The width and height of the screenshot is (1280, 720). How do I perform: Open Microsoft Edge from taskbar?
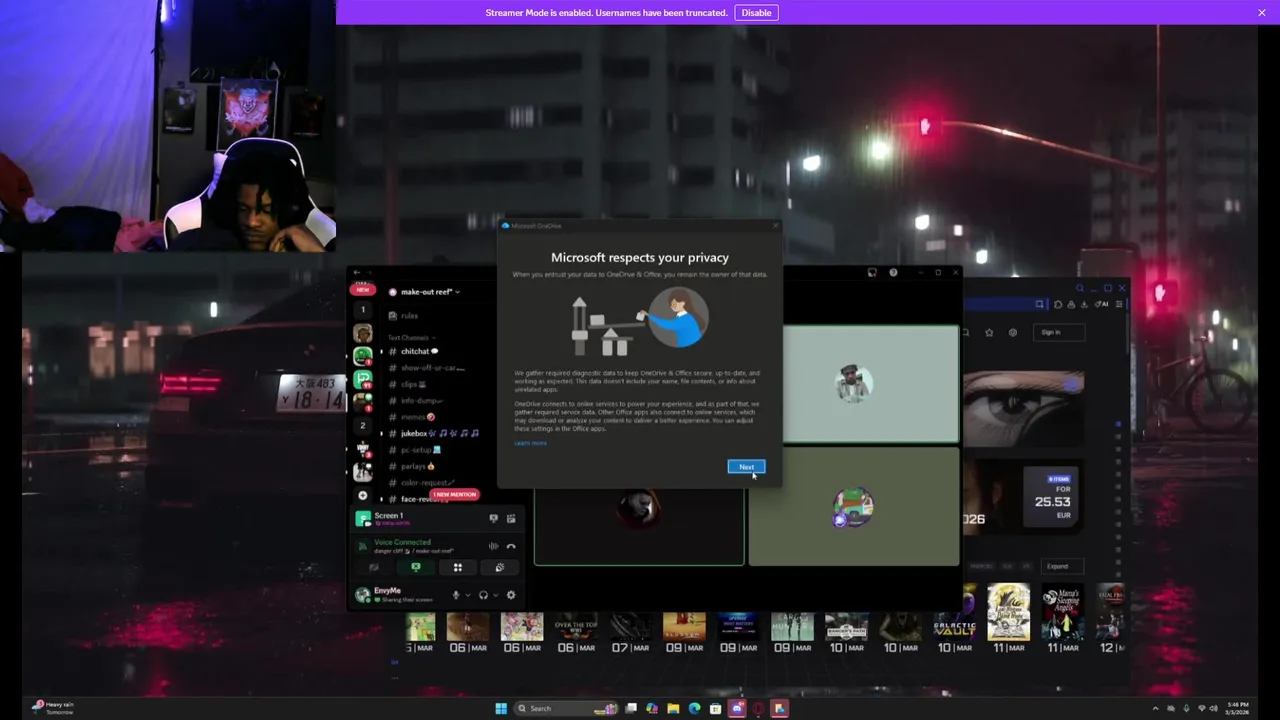click(x=694, y=708)
